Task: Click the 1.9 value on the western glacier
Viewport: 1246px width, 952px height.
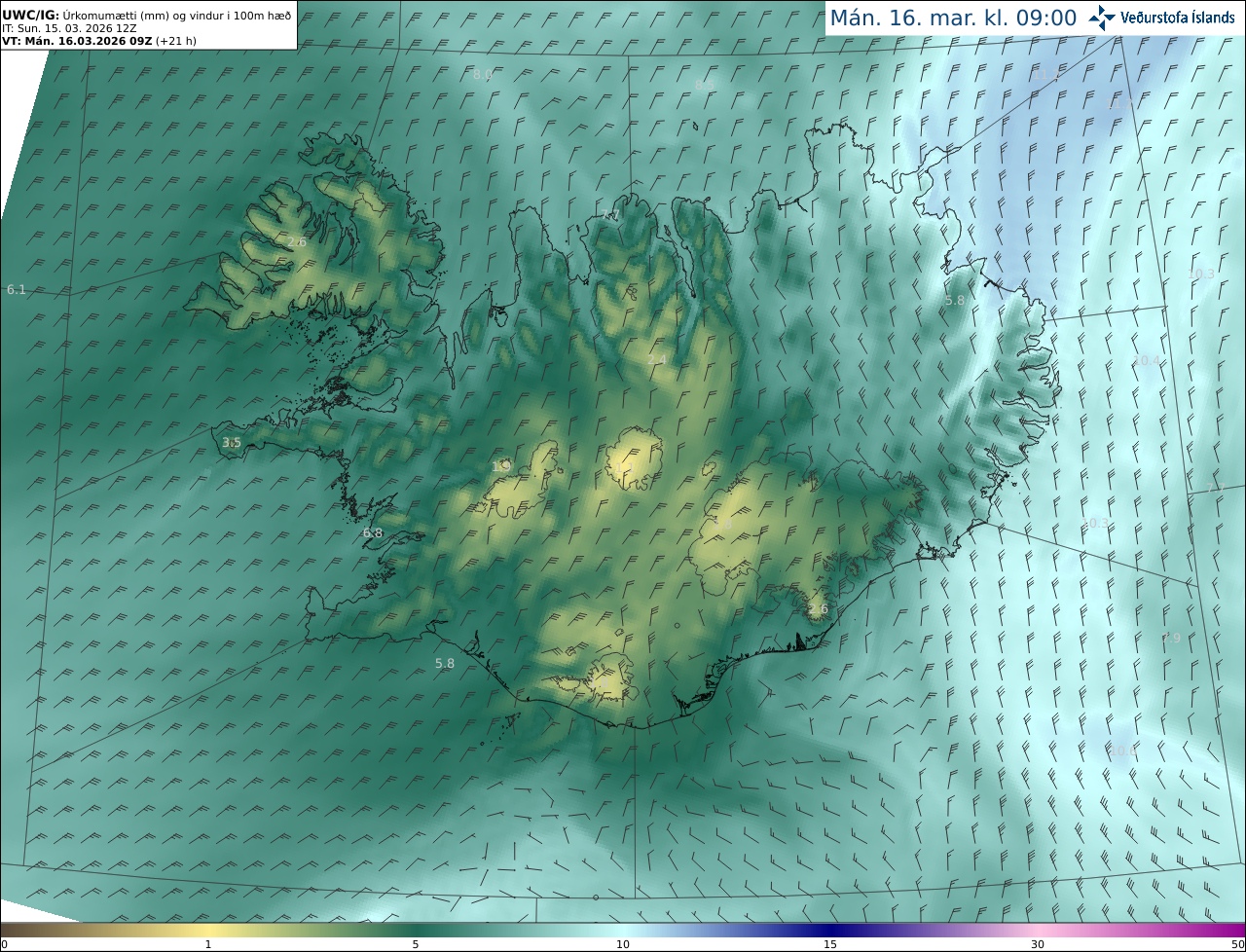Action: (x=500, y=467)
